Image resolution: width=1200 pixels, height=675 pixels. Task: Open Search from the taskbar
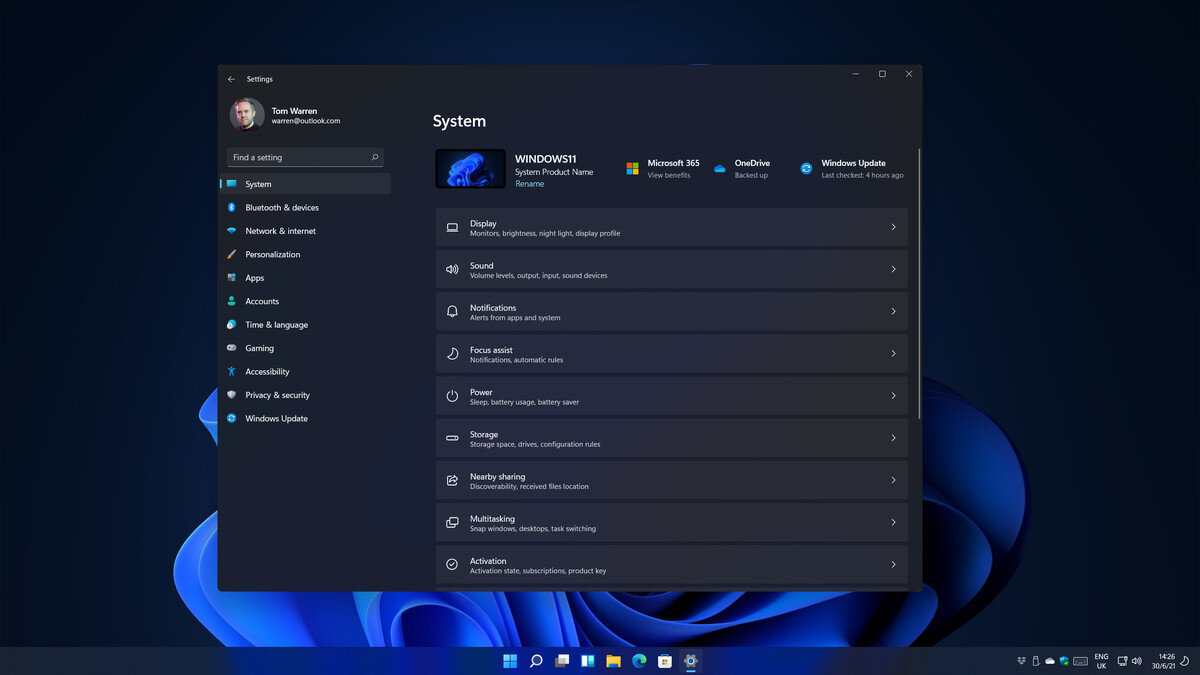[x=536, y=661]
